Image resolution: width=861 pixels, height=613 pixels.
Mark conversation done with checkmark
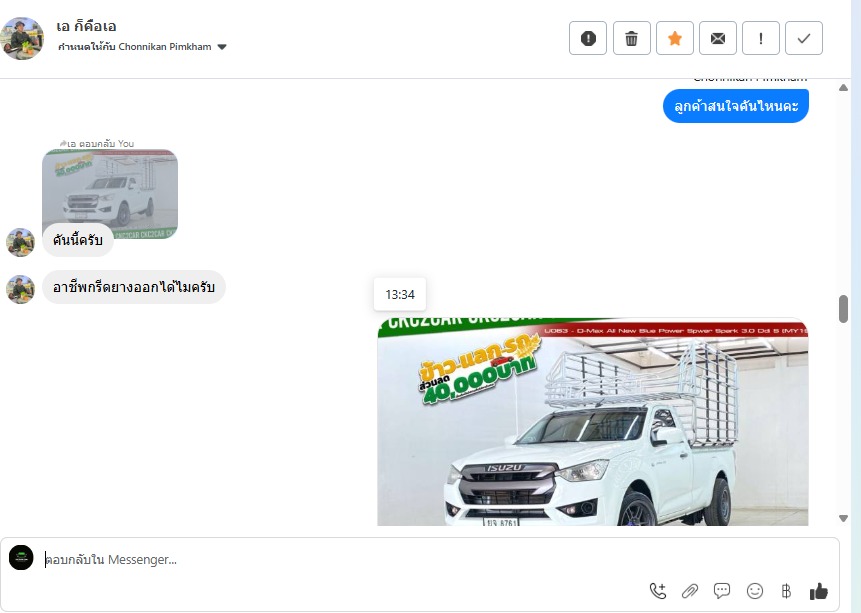pyautogui.click(x=804, y=38)
